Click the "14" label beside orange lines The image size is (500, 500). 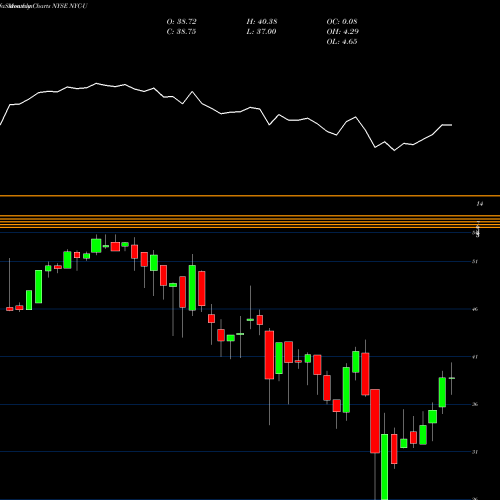(479, 203)
